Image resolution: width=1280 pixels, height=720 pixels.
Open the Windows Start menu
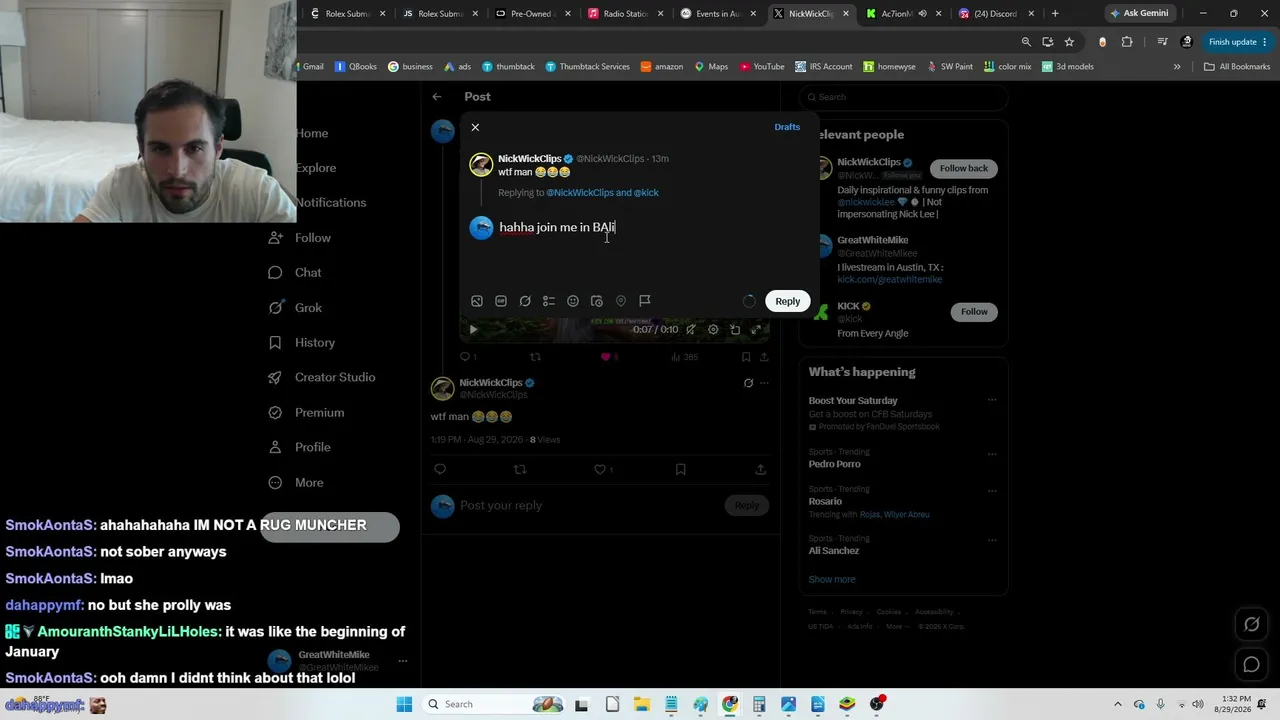(404, 704)
